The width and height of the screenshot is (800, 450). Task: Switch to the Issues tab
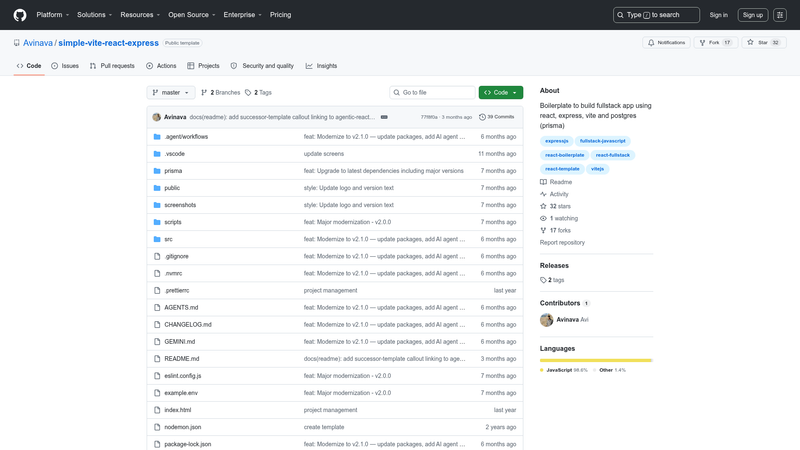tap(65, 66)
